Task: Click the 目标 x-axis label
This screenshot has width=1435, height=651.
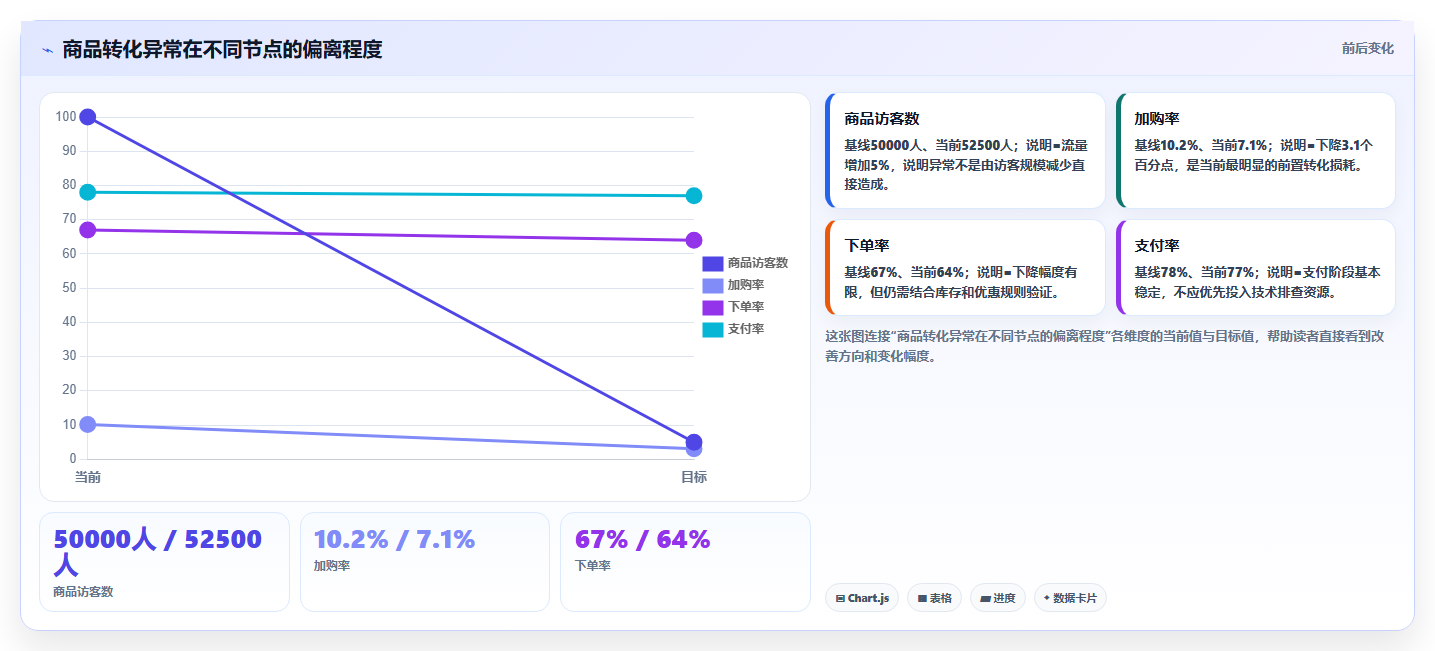Action: [694, 477]
